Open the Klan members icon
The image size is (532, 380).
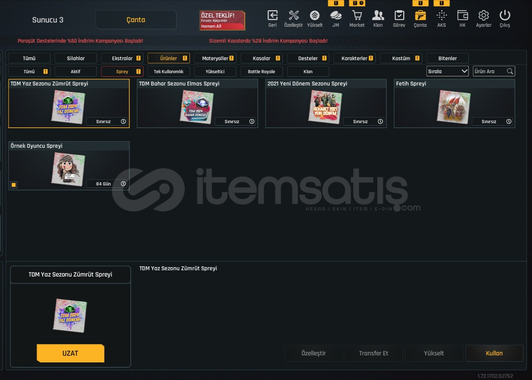point(378,16)
